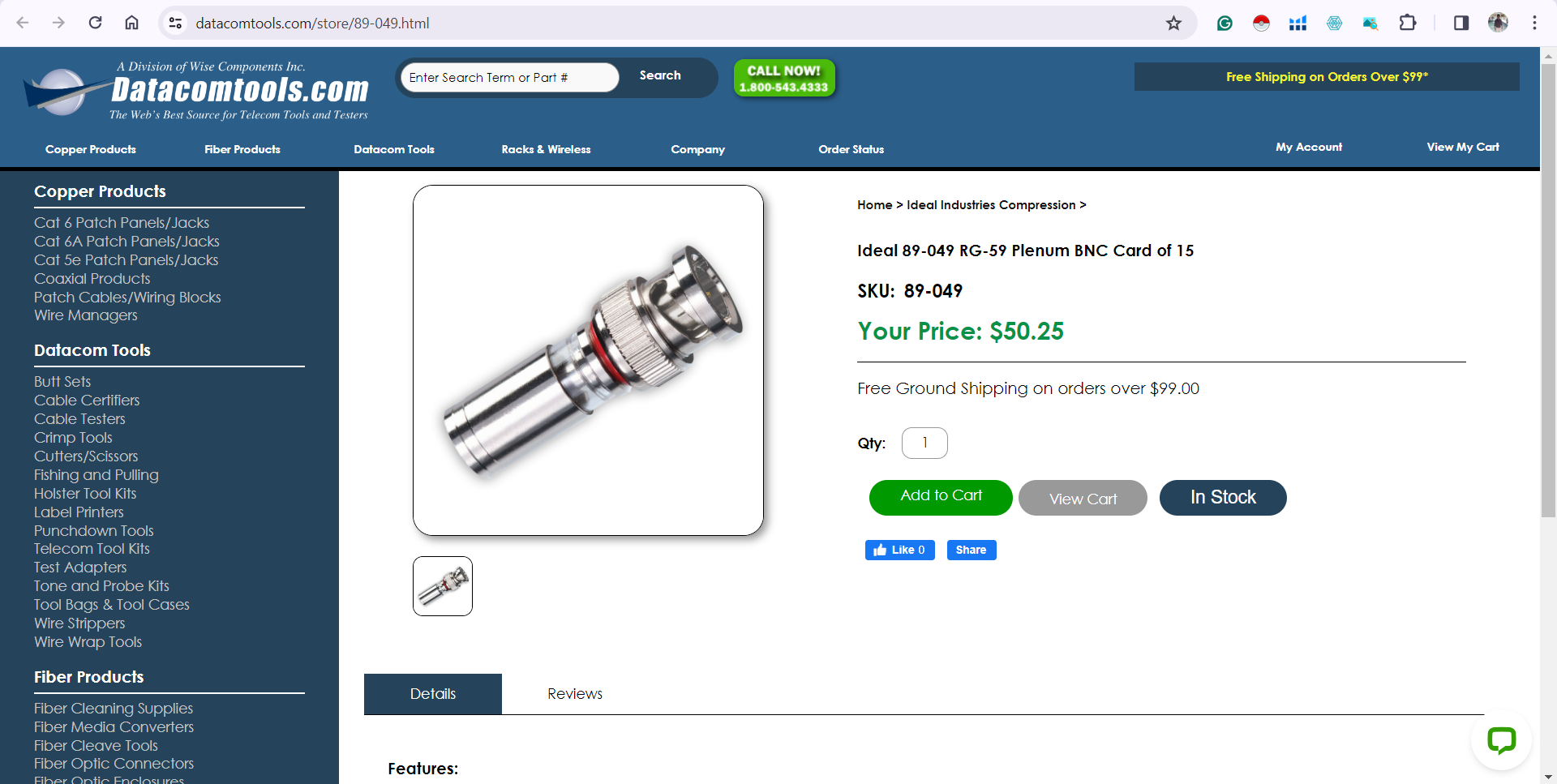Click the browser reload icon

pyautogui.click(x=95, y=23)
